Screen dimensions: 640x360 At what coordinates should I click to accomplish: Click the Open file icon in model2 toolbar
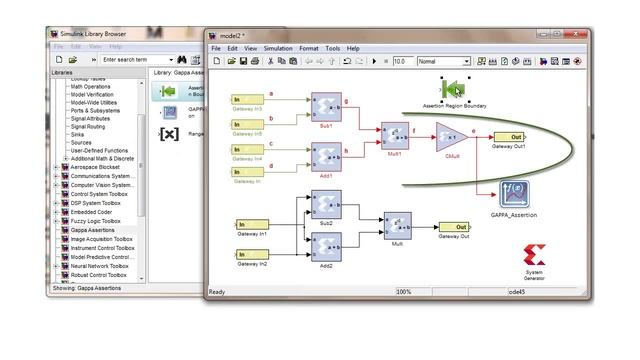tap(231, 61)
